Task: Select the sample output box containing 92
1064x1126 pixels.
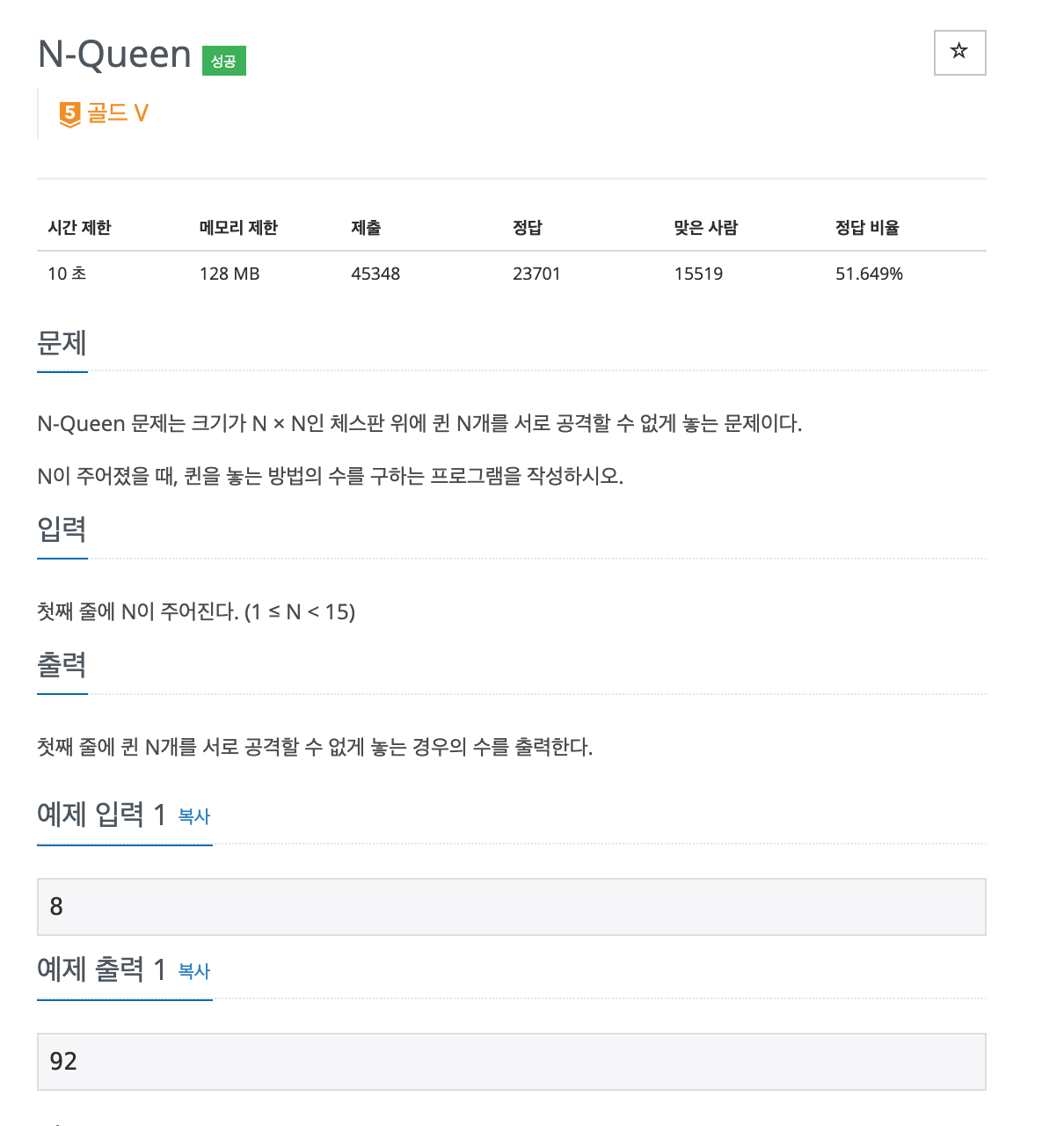Action: click(x=511, y=1061)
